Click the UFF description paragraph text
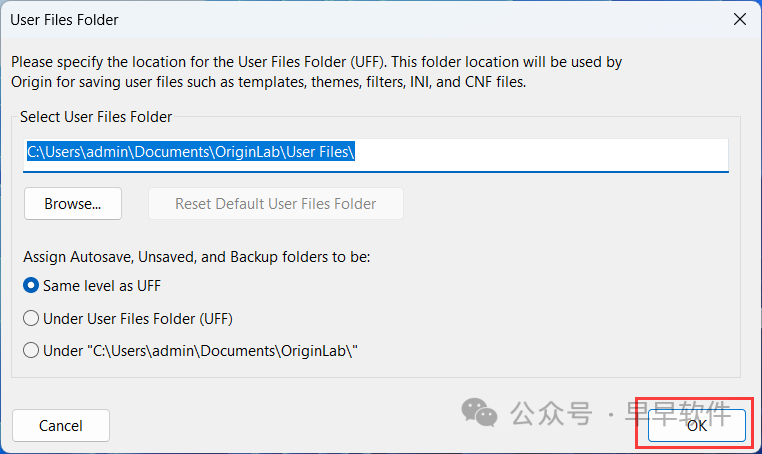This screenshot has width=762, height=454. pos(316,72)
